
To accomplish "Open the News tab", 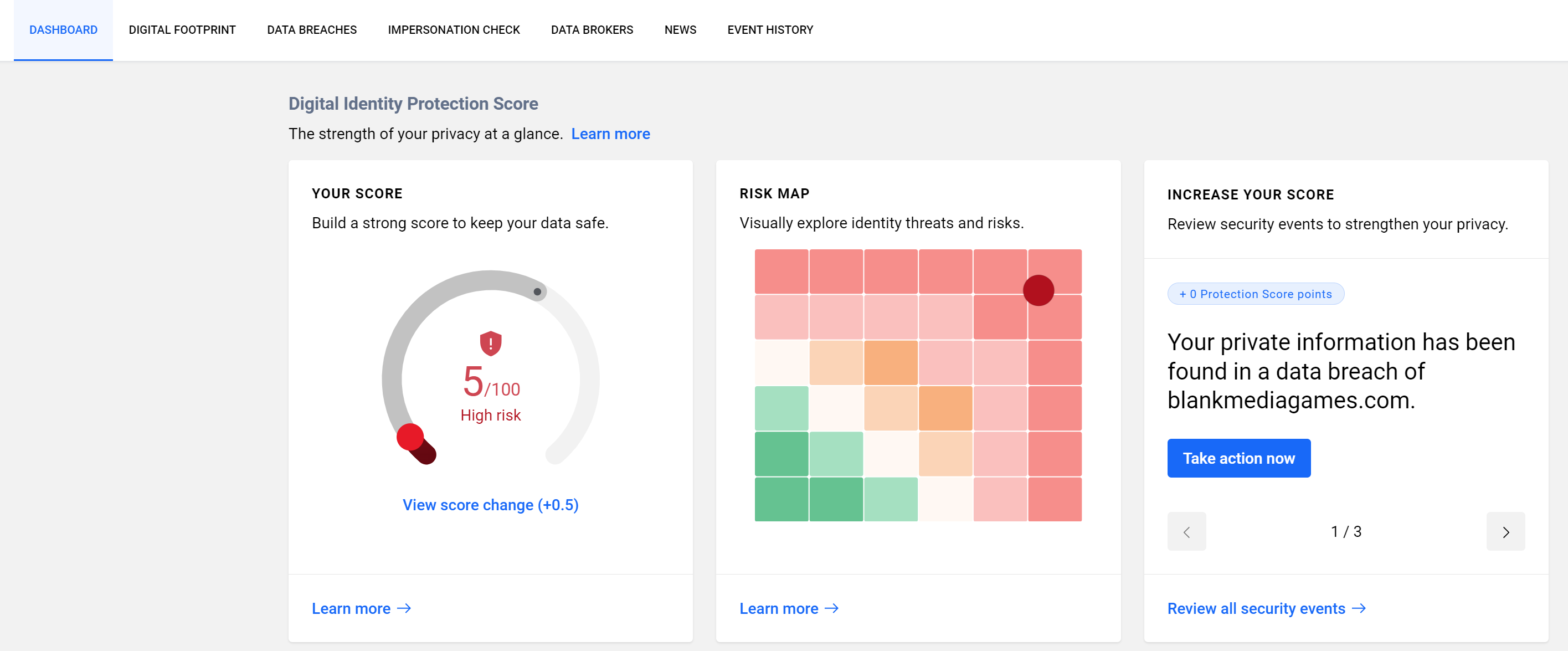I will pyautogui.click(x=680, y=30).
